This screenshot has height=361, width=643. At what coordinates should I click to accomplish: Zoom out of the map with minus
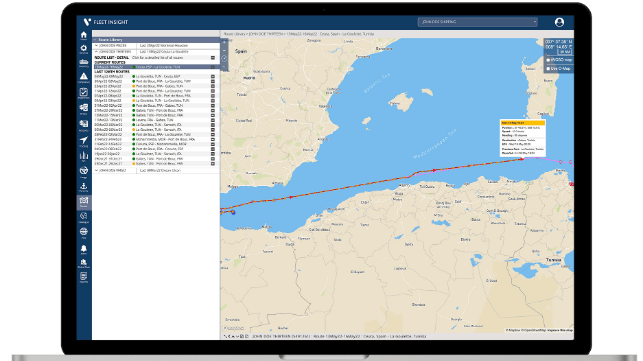(224, 50)
